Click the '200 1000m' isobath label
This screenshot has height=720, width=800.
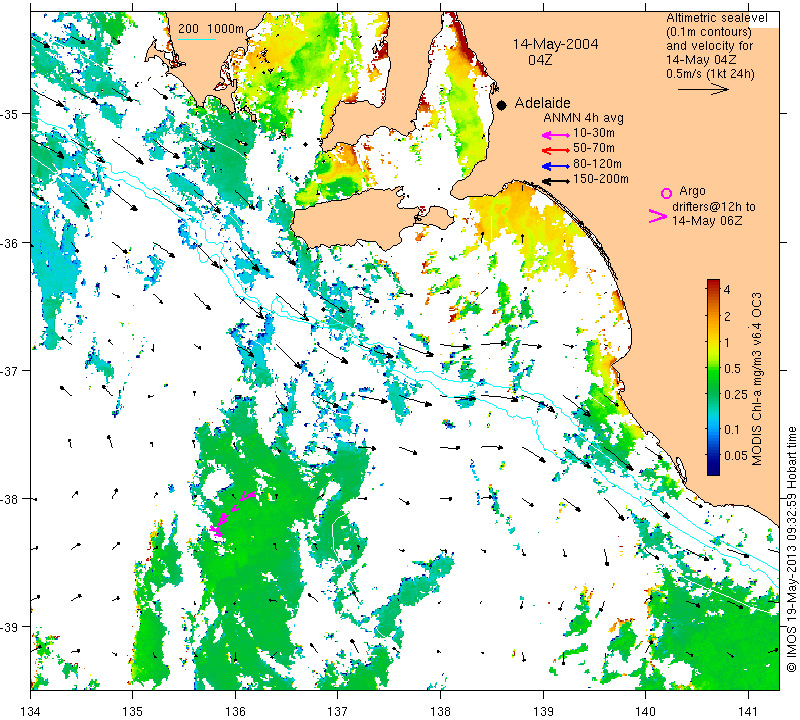[x=211, y=29]
